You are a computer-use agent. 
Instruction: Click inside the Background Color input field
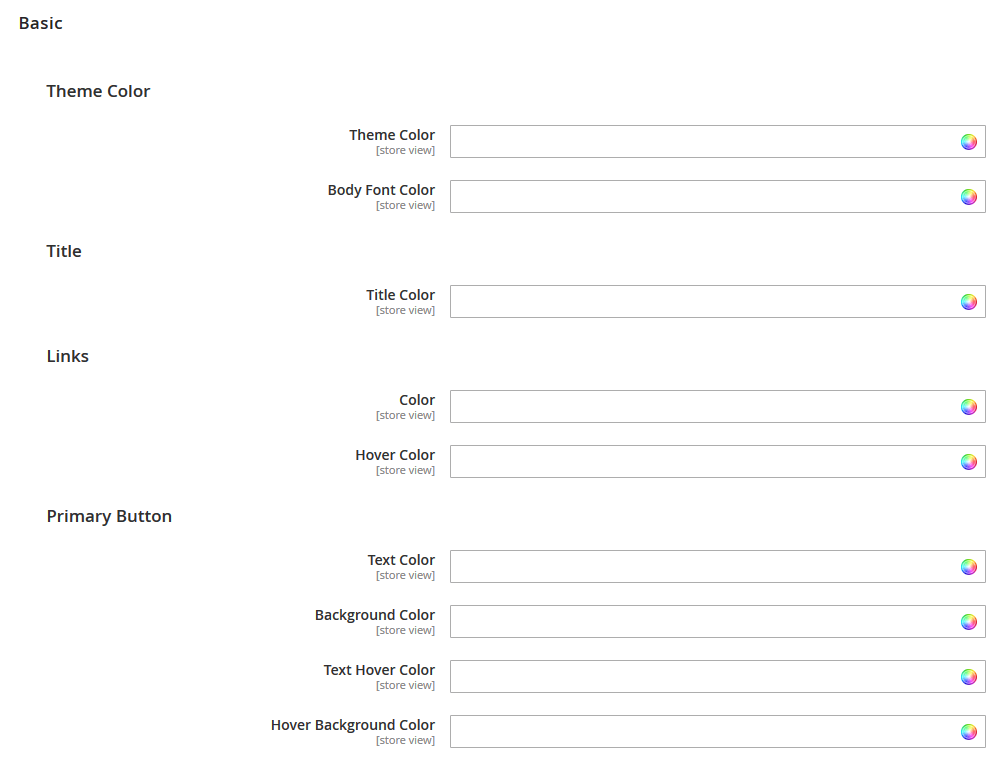700,621
